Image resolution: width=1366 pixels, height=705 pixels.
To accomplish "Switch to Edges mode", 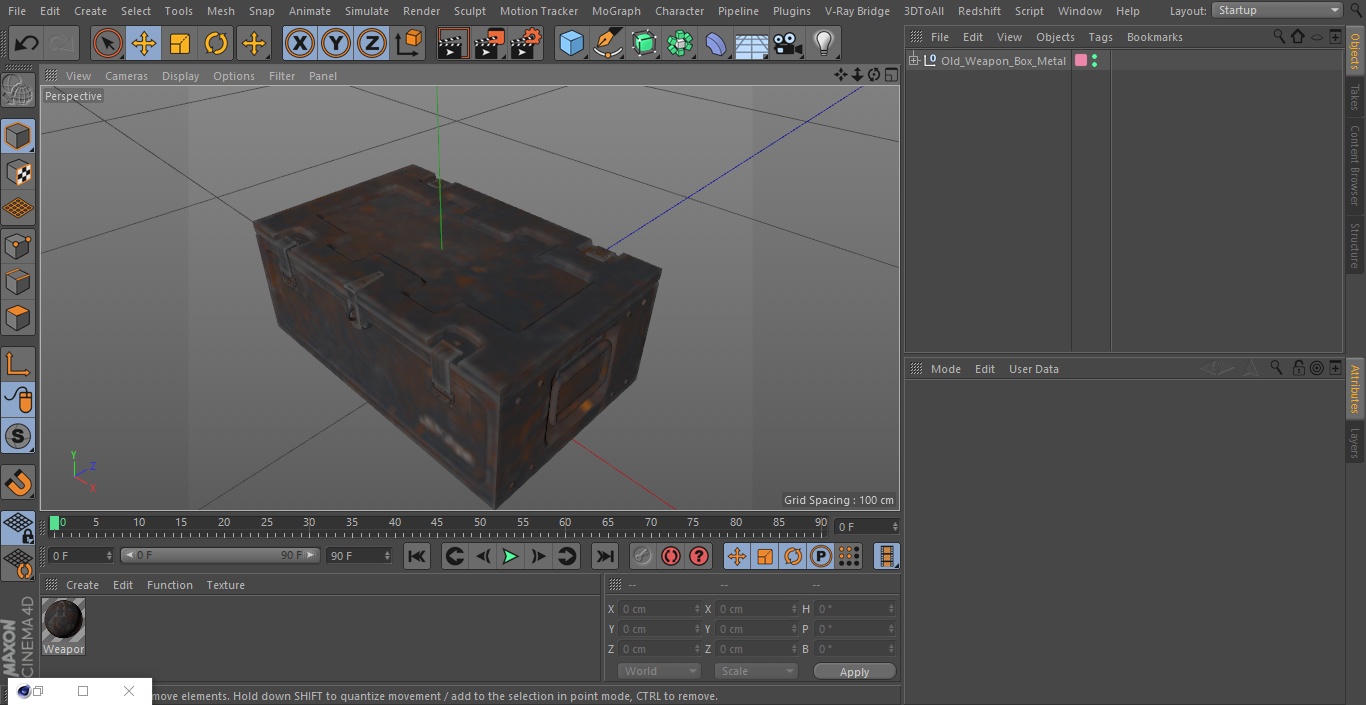I will [x=18, y=282].
